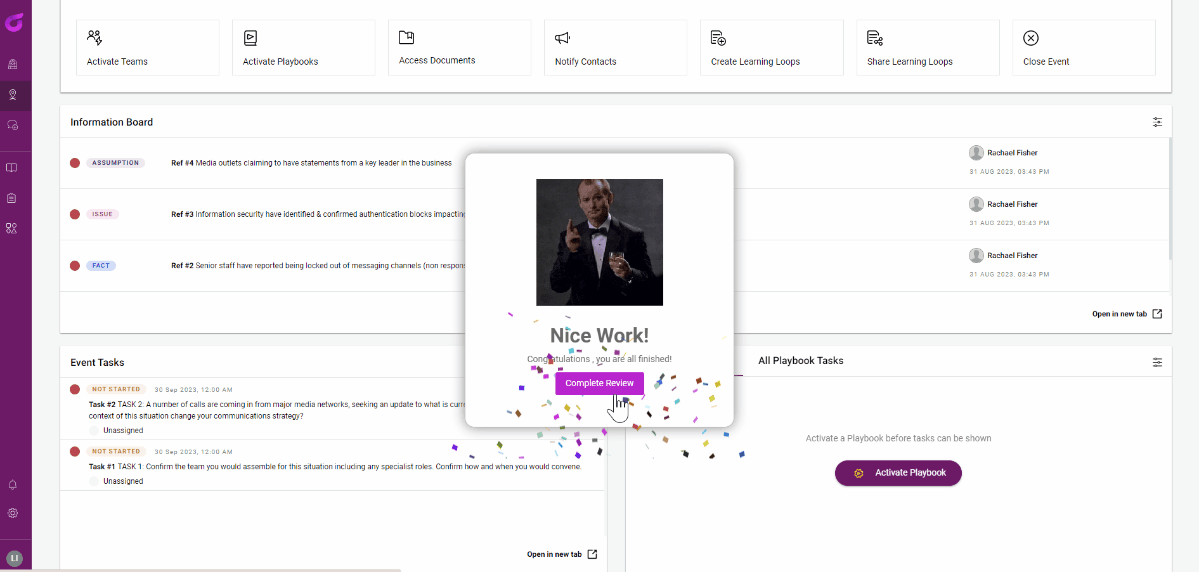Click the Activate Playbook button
Image resolution: width=1199 pixels, height=572 pixels.
[898, 473]
